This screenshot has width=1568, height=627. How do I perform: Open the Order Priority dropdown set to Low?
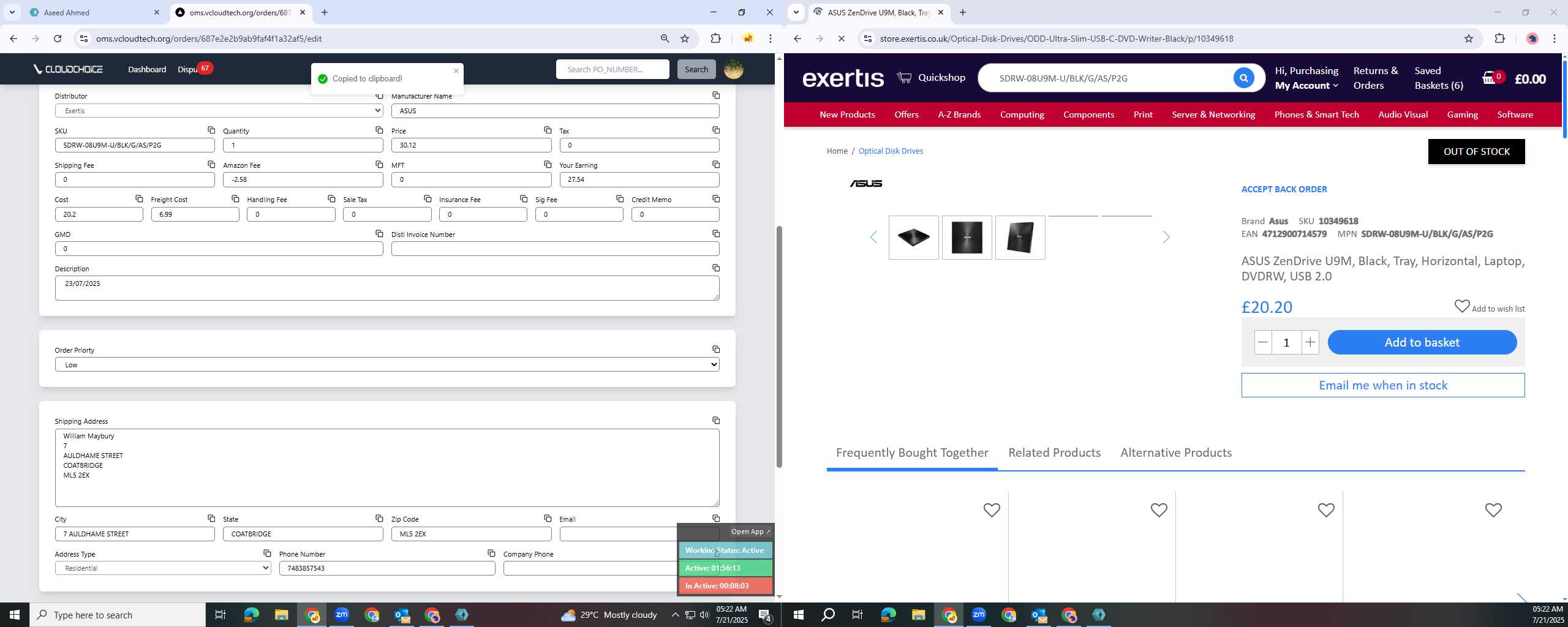(x=387, y=364)
